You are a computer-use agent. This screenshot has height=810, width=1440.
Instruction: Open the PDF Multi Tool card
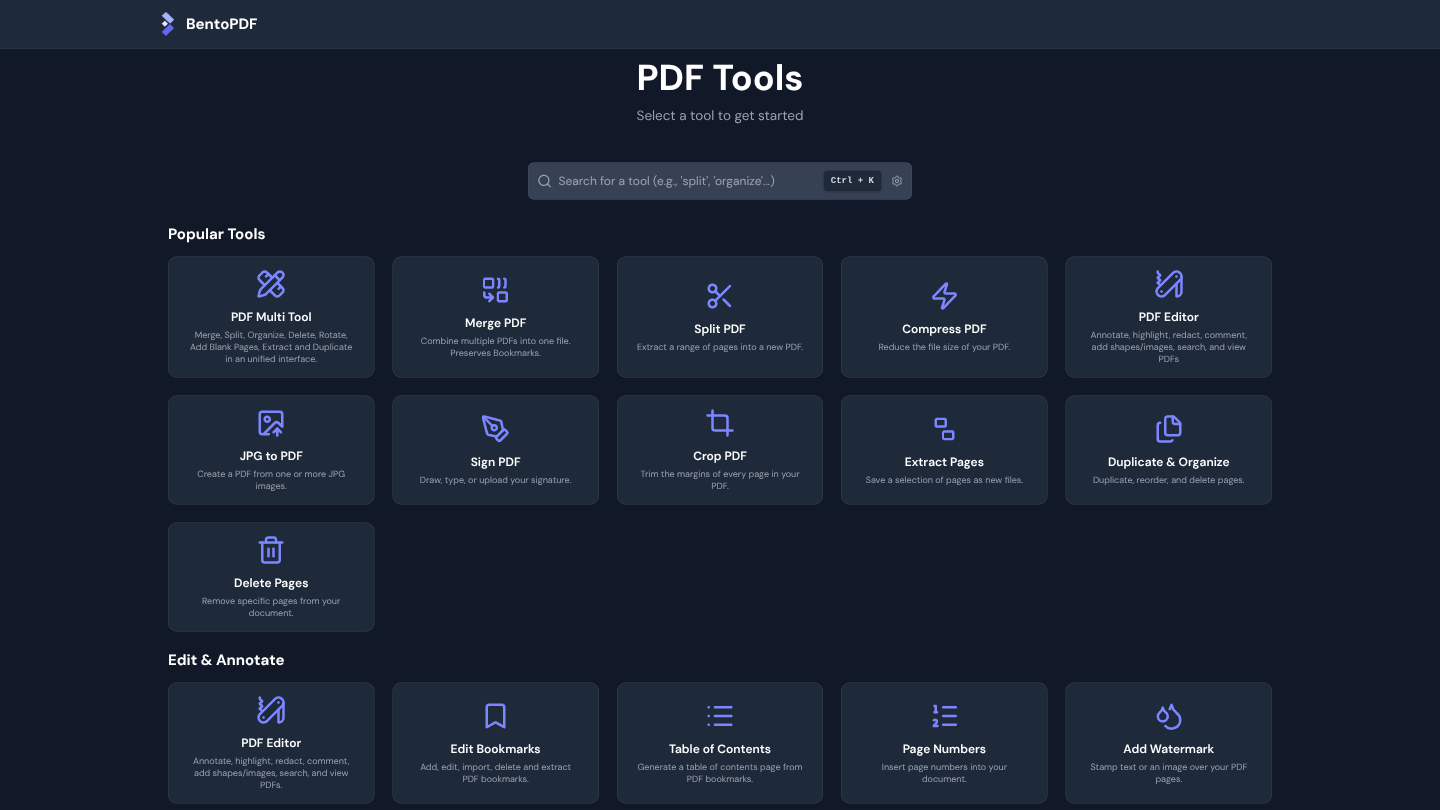pyautogui.click(x=271, y=317)
